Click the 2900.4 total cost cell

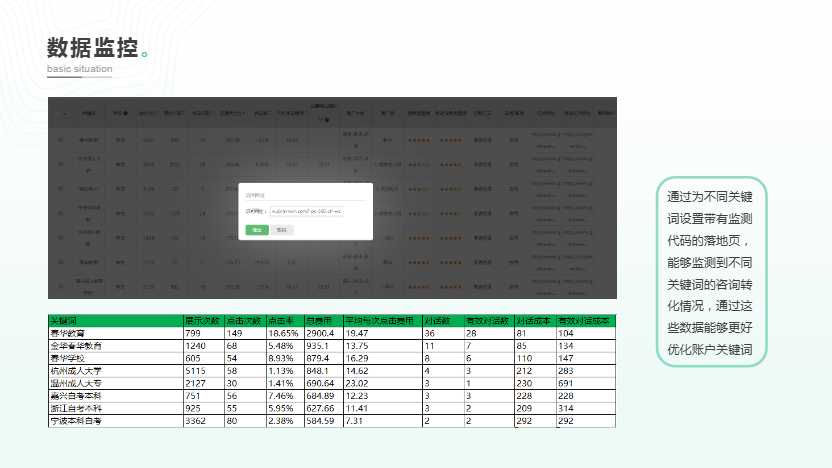[x=324, y=333]
